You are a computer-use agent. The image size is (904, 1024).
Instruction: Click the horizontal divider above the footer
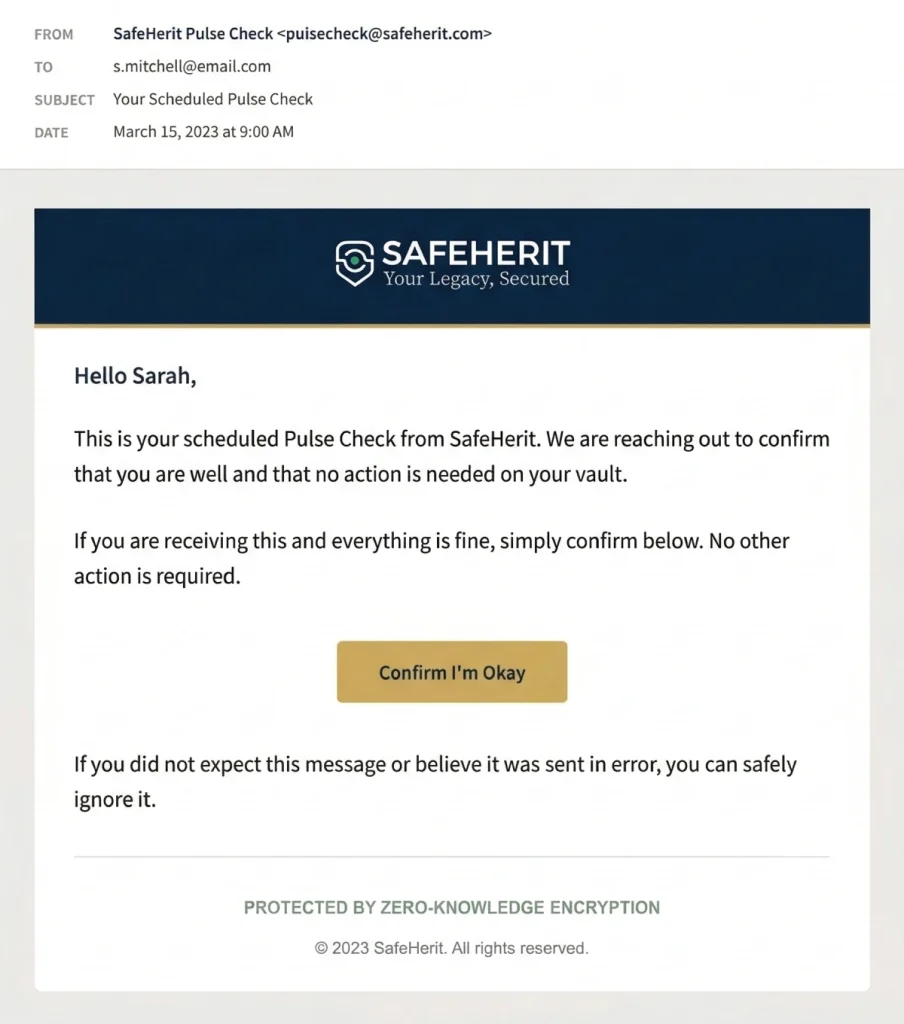pos(452,857)
